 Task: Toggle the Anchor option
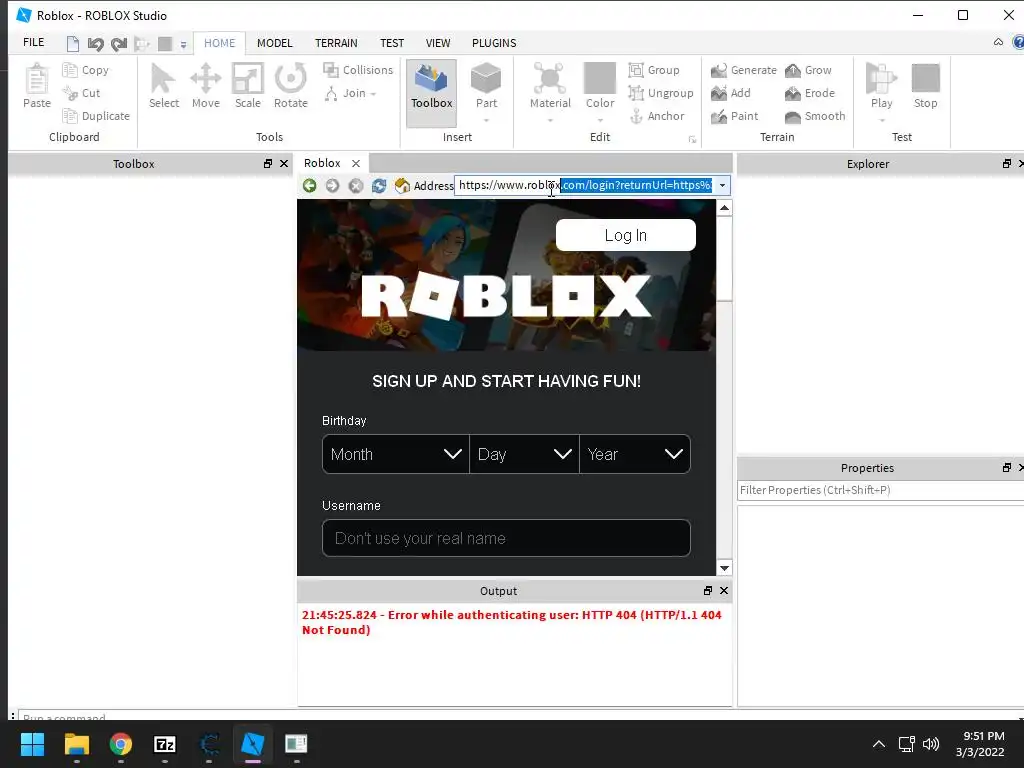[x=657, y=116]
